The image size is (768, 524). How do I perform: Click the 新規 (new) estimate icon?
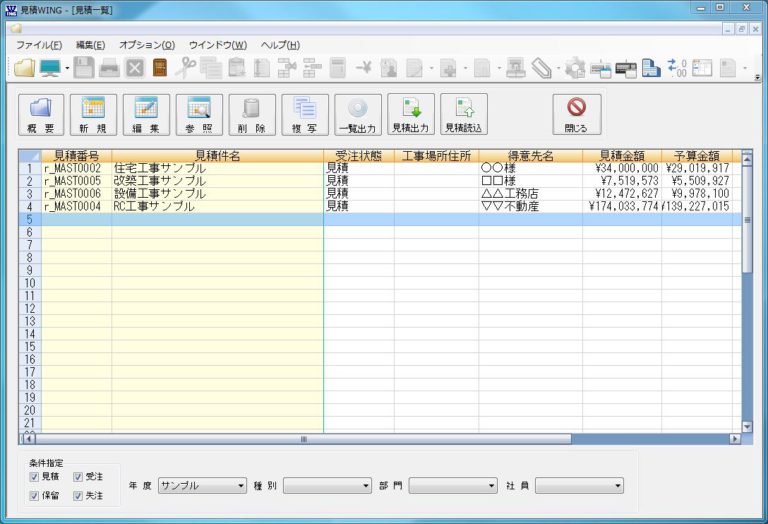click(x=93, y=115)
